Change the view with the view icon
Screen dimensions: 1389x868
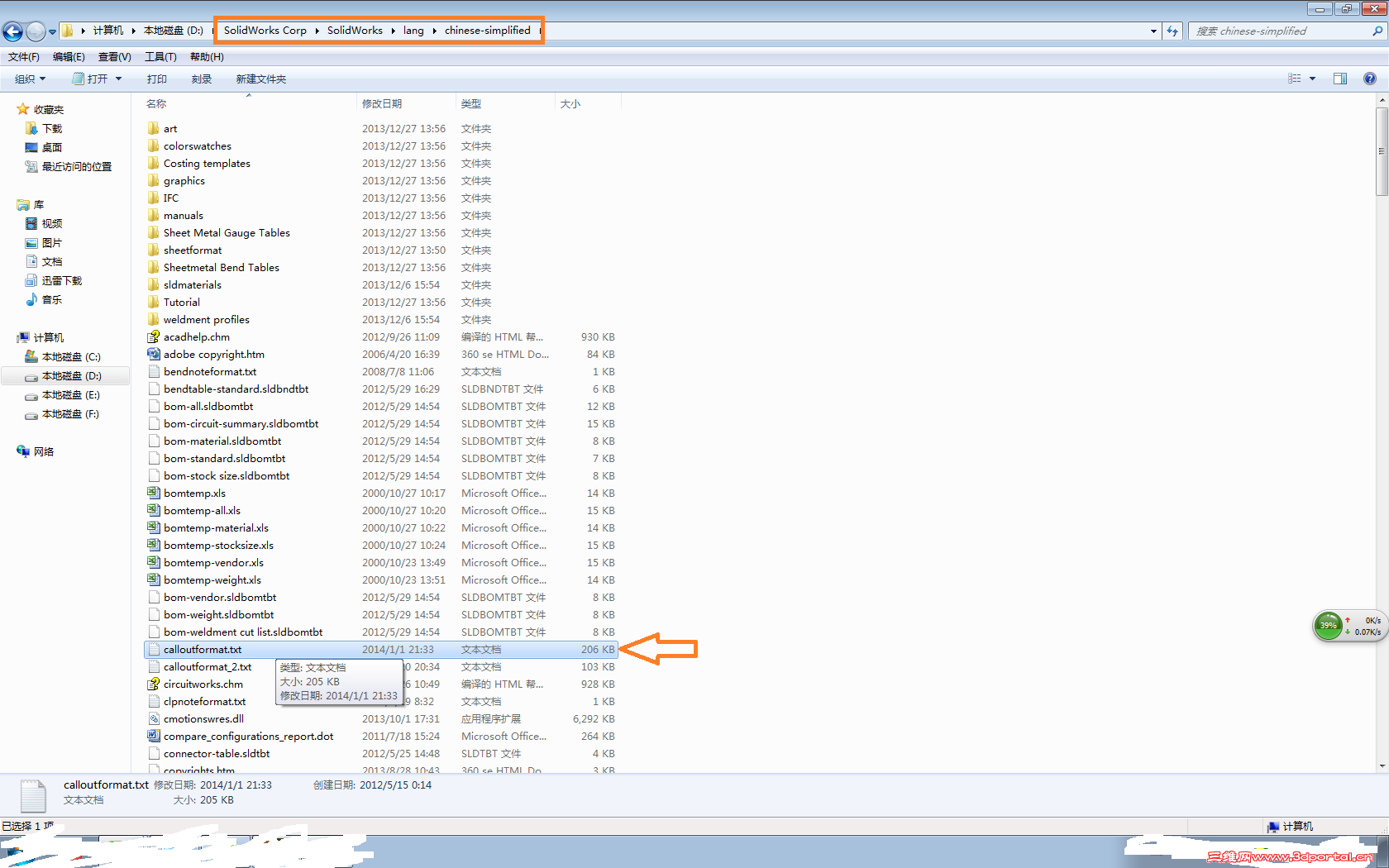(x=1295, y=79)
